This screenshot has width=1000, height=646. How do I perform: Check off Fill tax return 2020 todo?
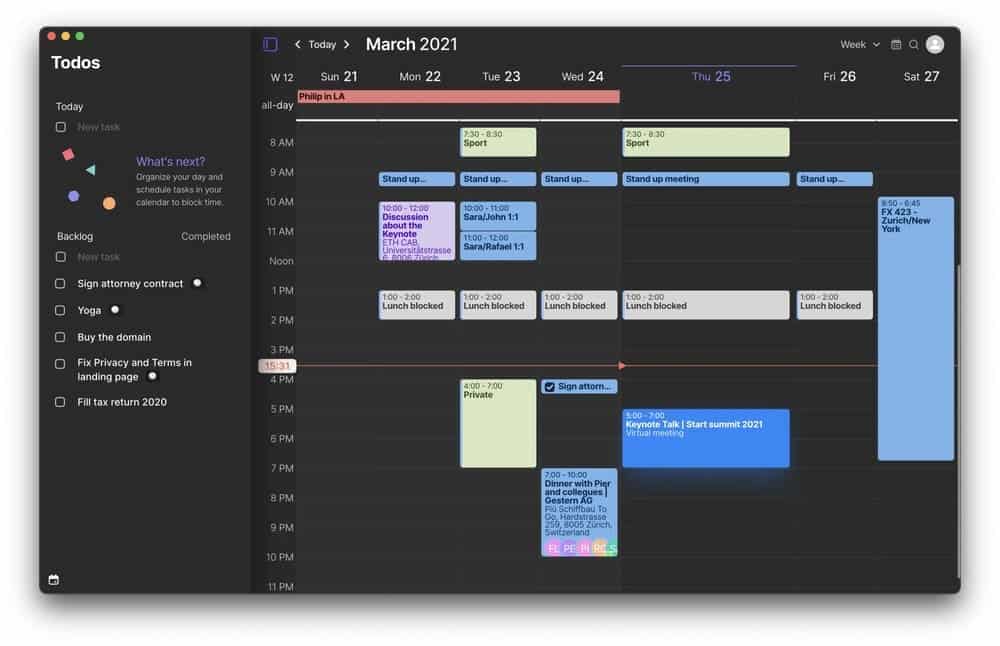tap(60, 402)
